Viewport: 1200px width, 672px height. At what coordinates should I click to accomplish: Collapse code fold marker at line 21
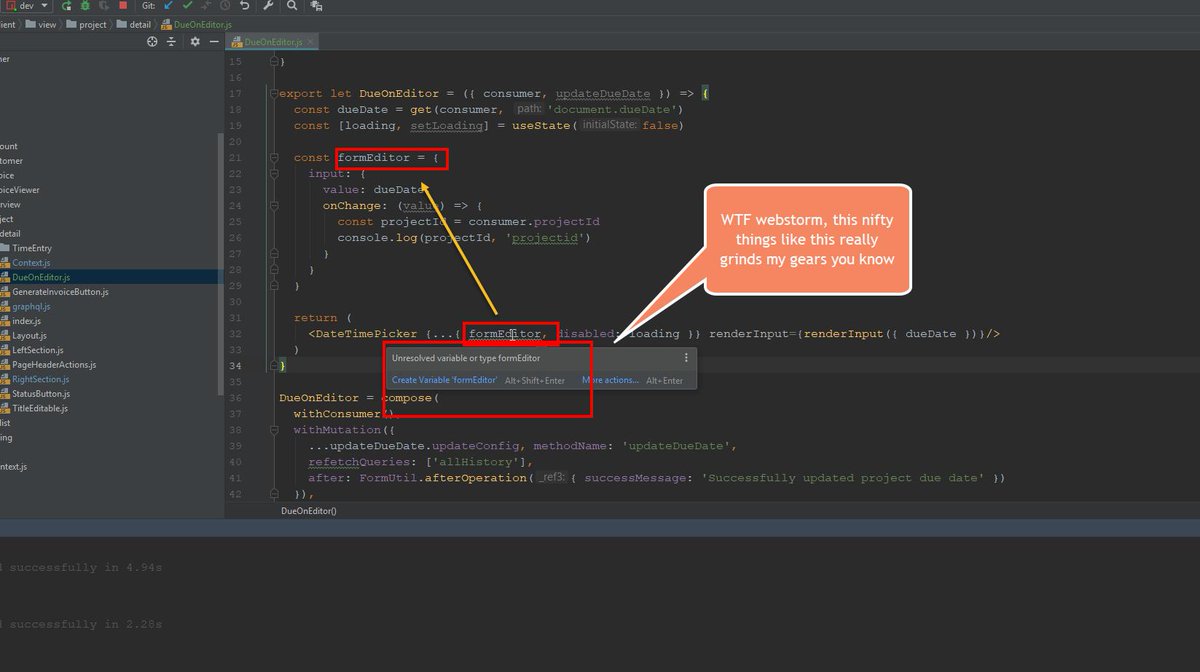273,158
